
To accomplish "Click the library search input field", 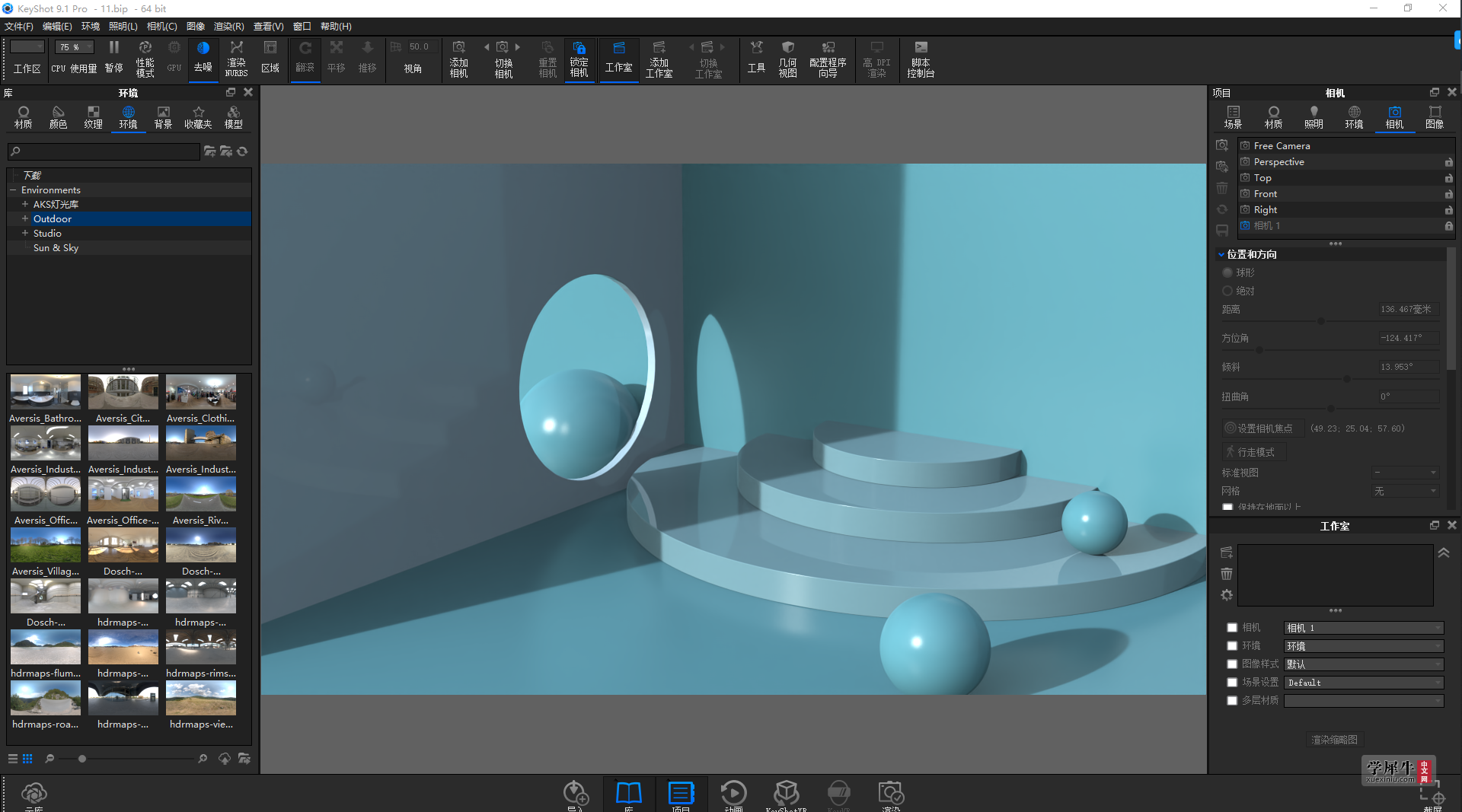I will point(104,151).
